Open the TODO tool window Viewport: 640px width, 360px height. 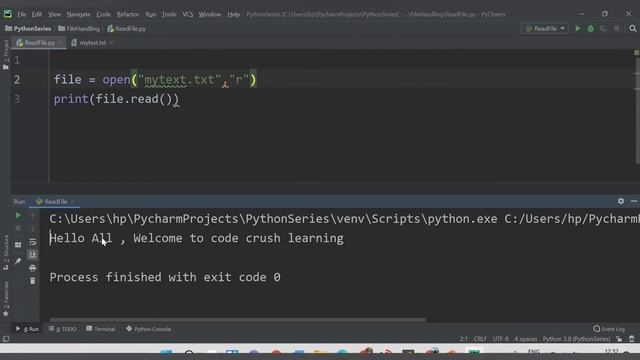[x=62, y=329]
